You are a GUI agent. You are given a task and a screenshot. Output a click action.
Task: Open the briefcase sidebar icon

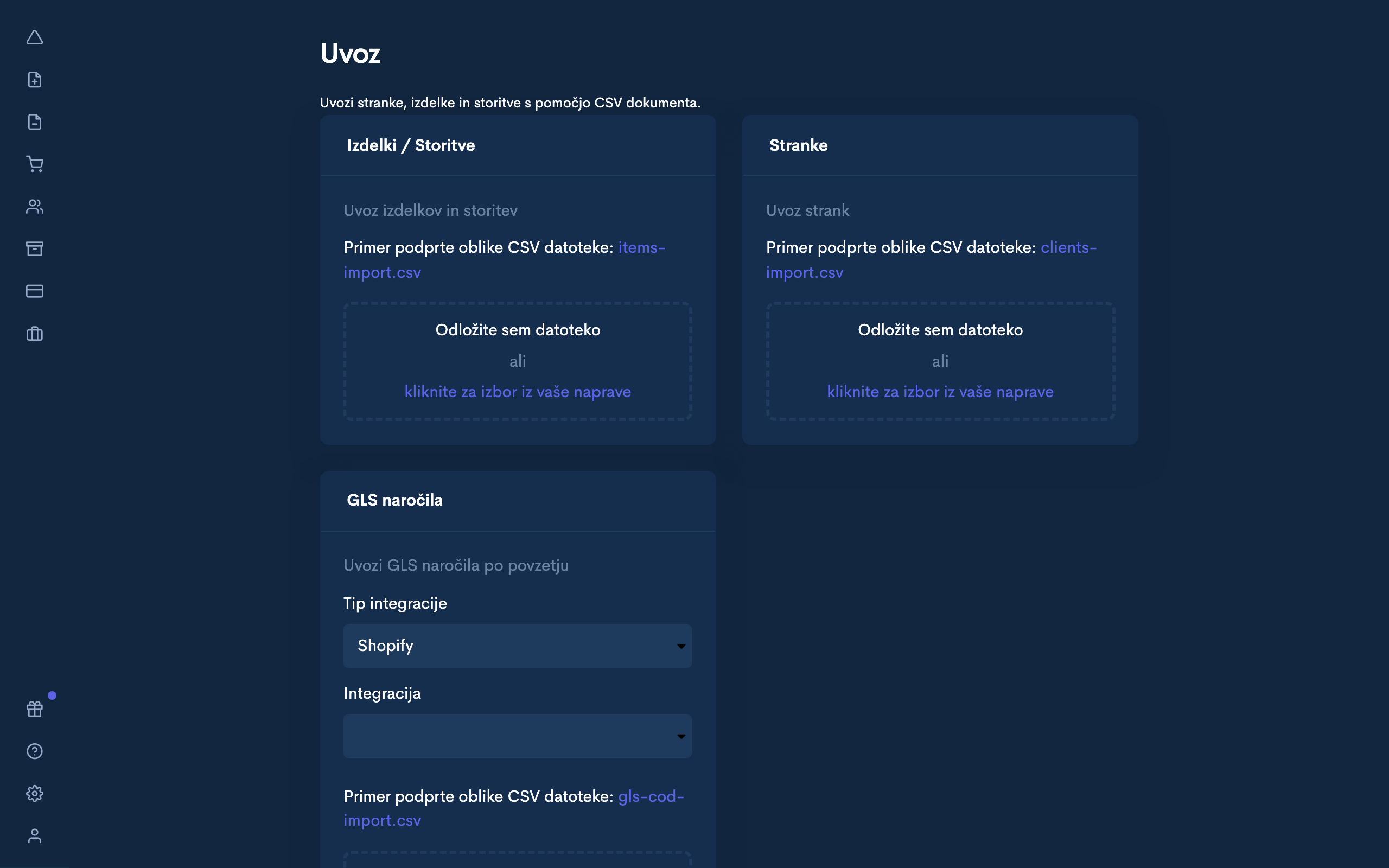tap(34, 334)
